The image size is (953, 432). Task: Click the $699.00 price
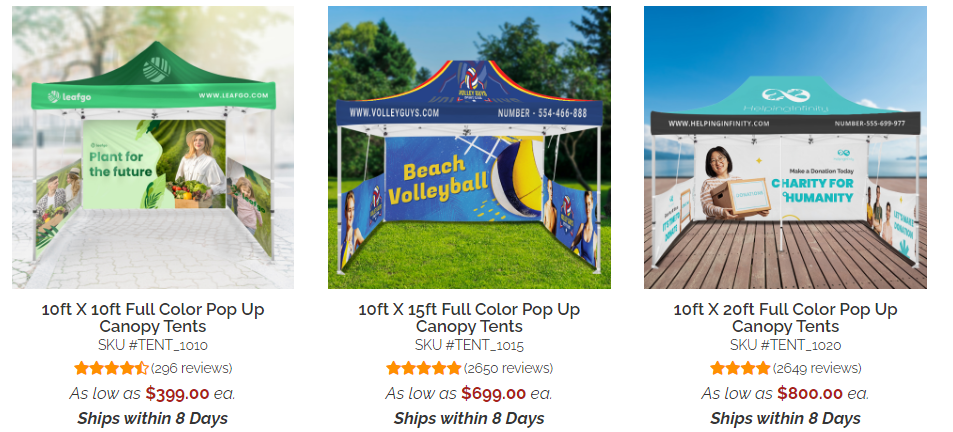click(494, 393)
